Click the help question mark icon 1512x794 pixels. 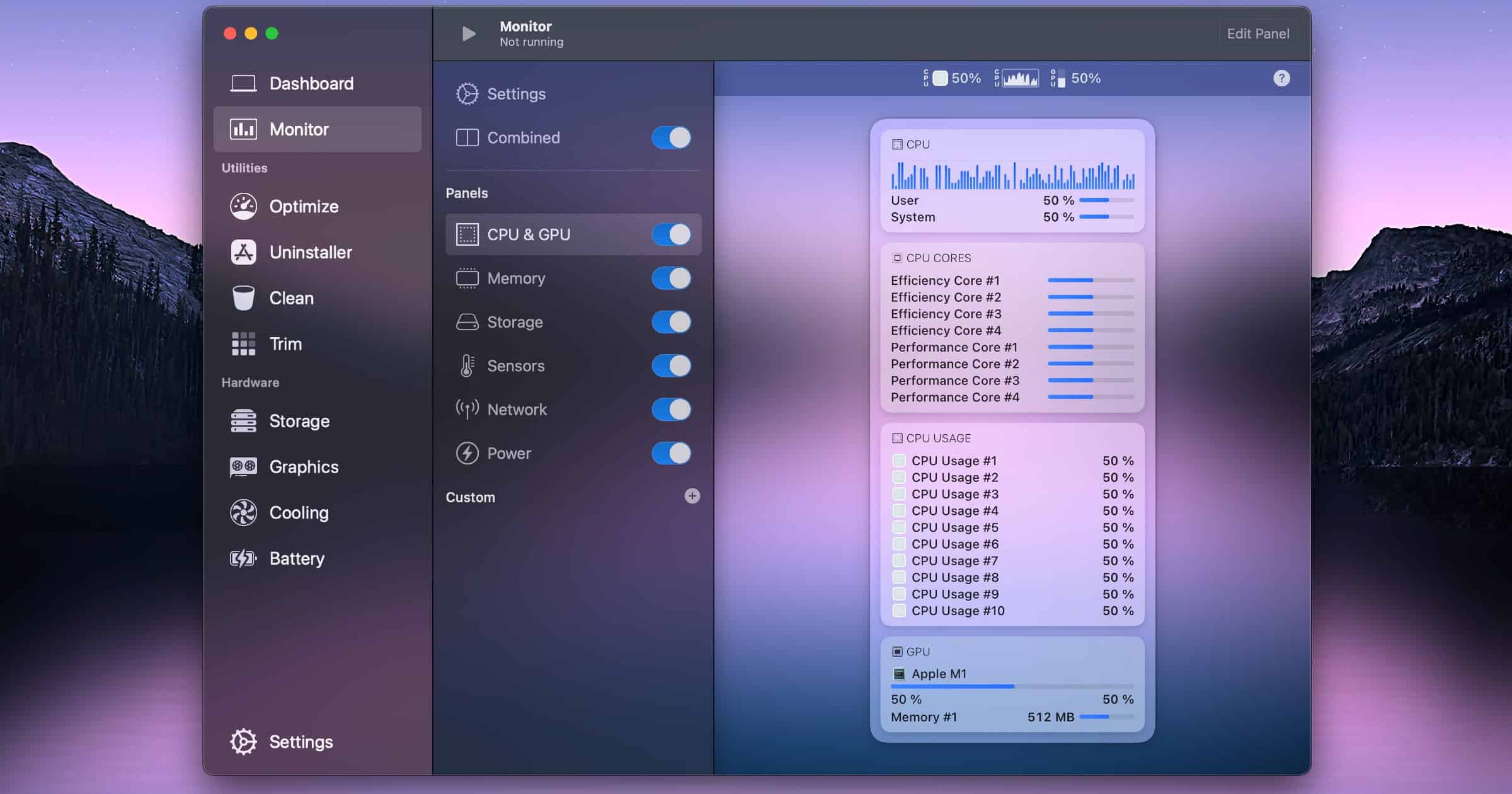point(1281,78)
